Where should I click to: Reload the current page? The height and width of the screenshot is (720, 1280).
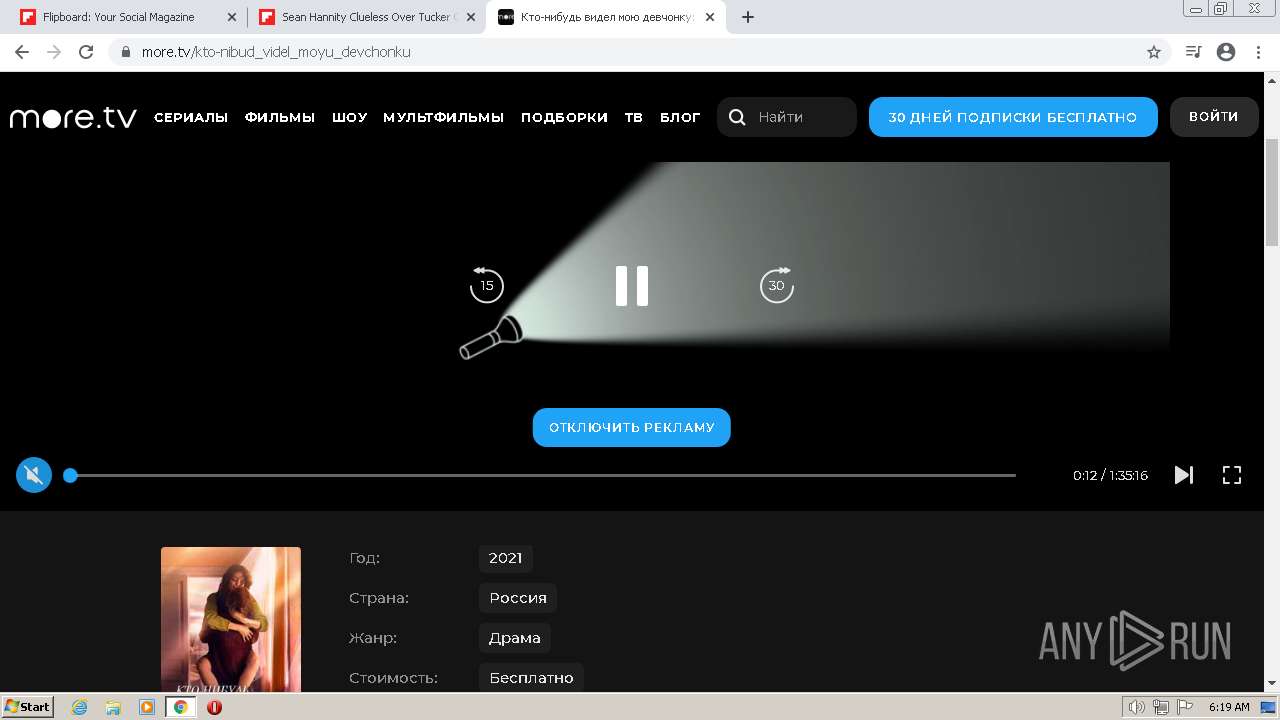(86, 52)
